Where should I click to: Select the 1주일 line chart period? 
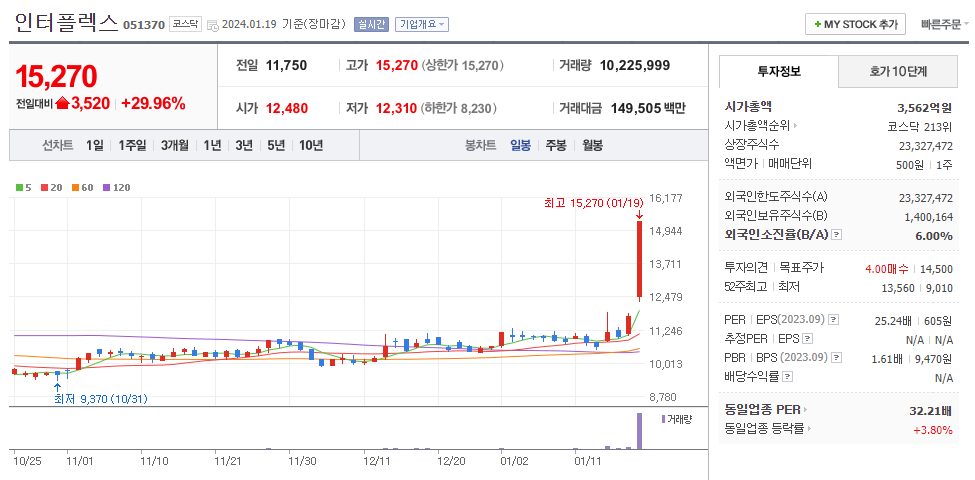click(x=132, y=145)
